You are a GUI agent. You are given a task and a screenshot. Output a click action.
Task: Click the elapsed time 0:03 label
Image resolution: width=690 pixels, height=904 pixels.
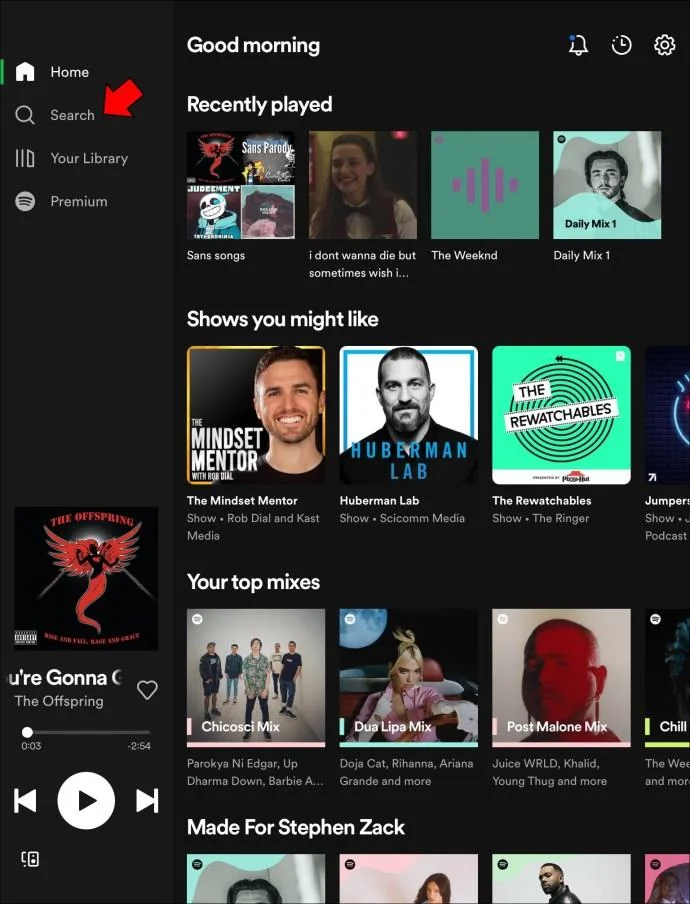click(31, 745)
